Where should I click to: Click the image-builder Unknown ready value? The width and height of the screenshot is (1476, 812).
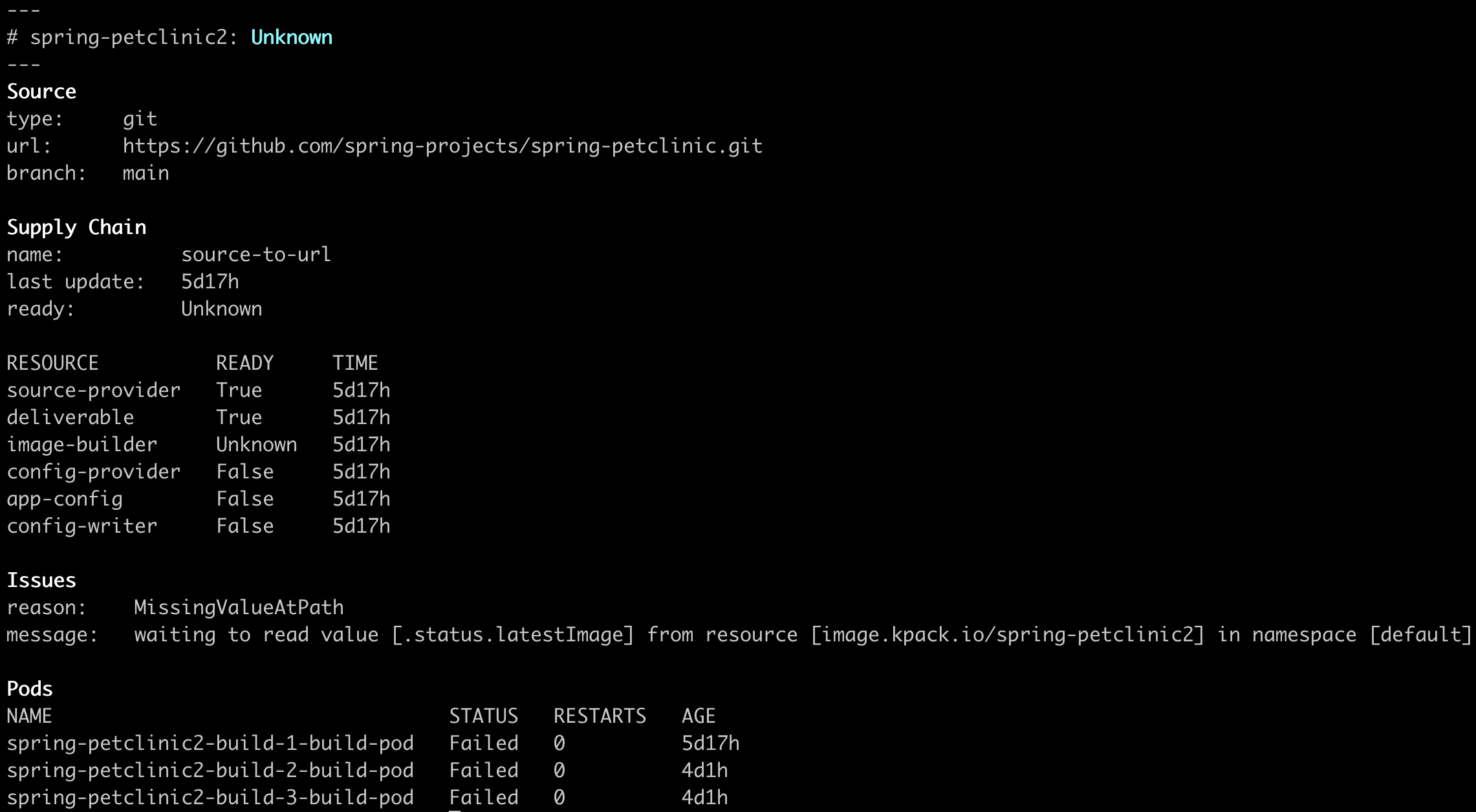(x=257, y=445)
